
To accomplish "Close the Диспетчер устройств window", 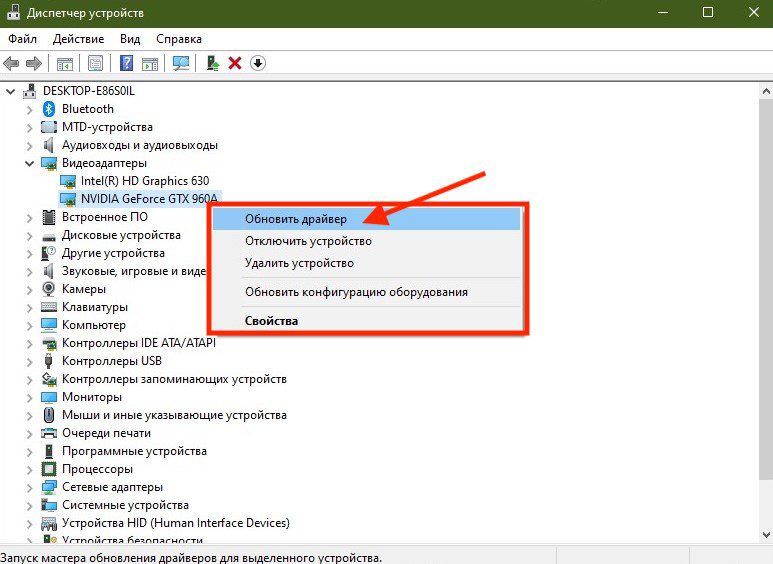I will [754, 12].
